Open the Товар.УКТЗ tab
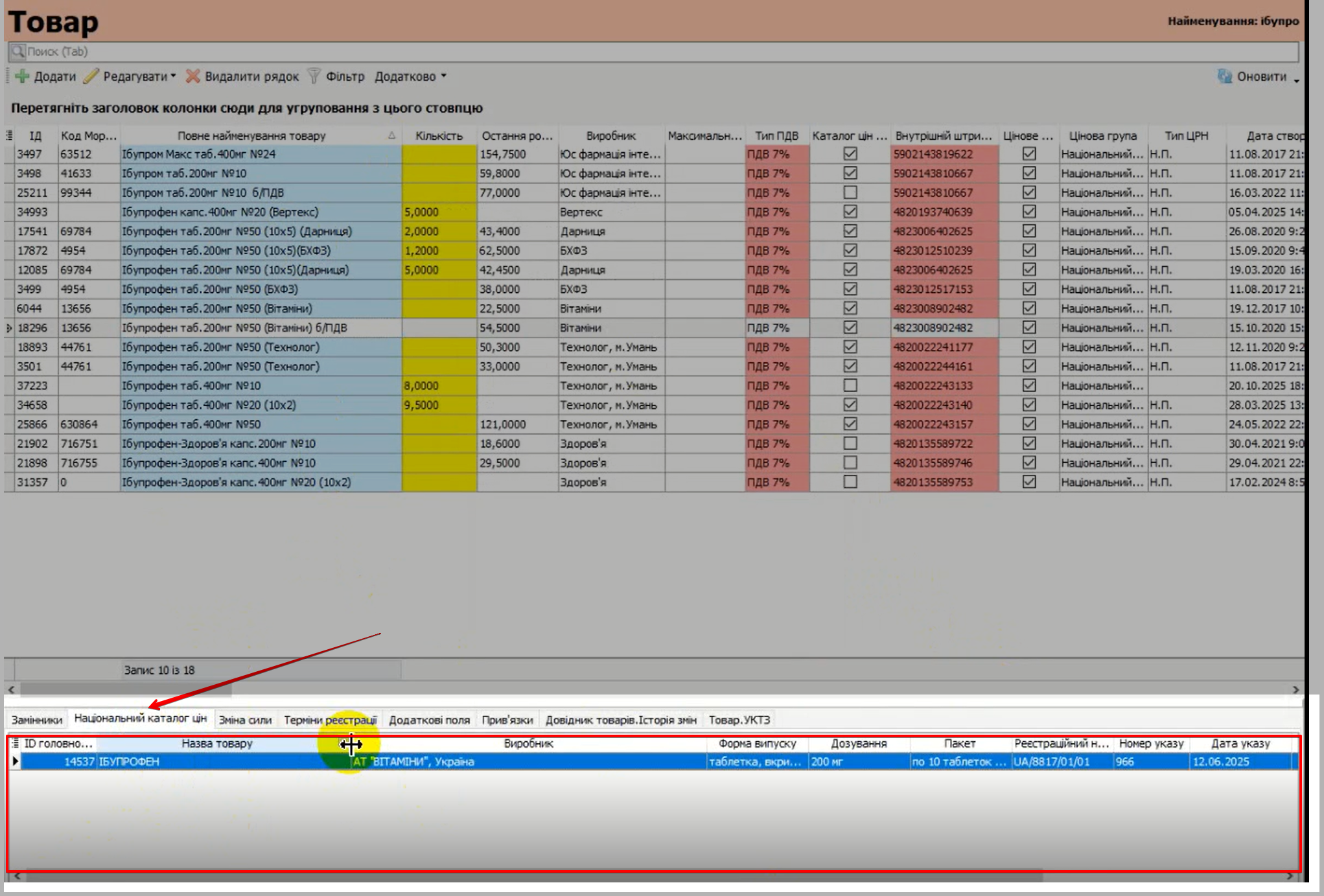Viewport: 1324px width, 896px height. [739, 720]
